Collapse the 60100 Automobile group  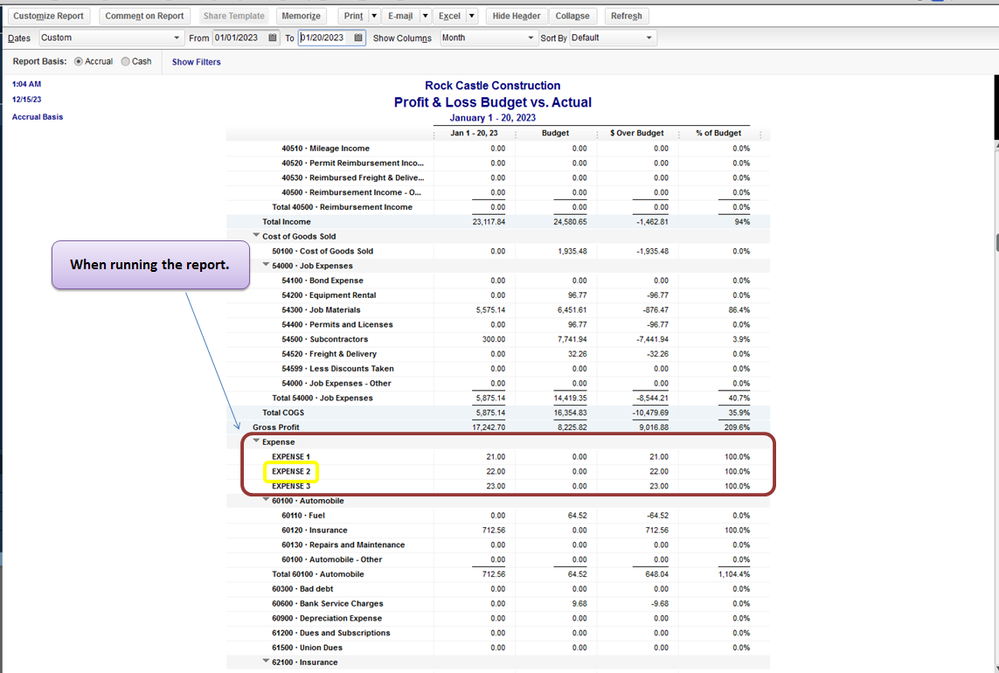(266, 501)
